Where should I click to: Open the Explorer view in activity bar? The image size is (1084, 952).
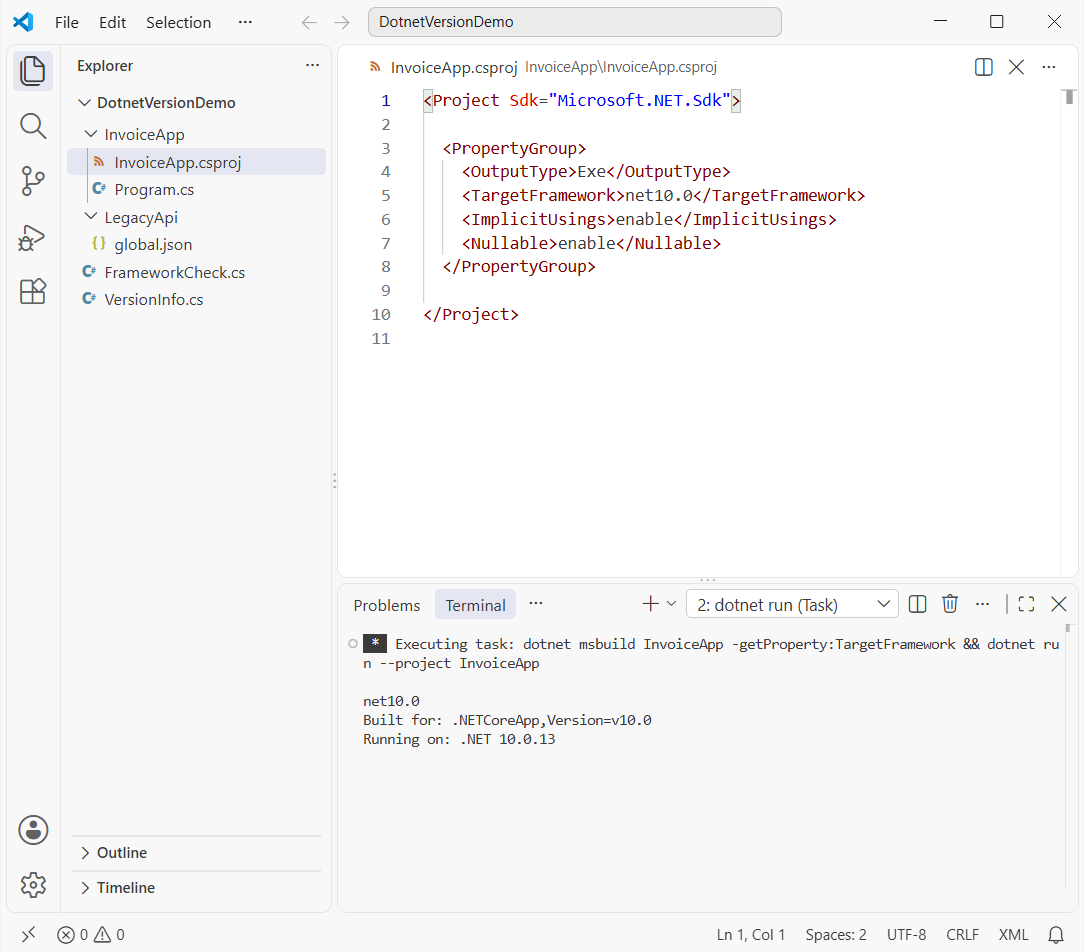[32, 71]
